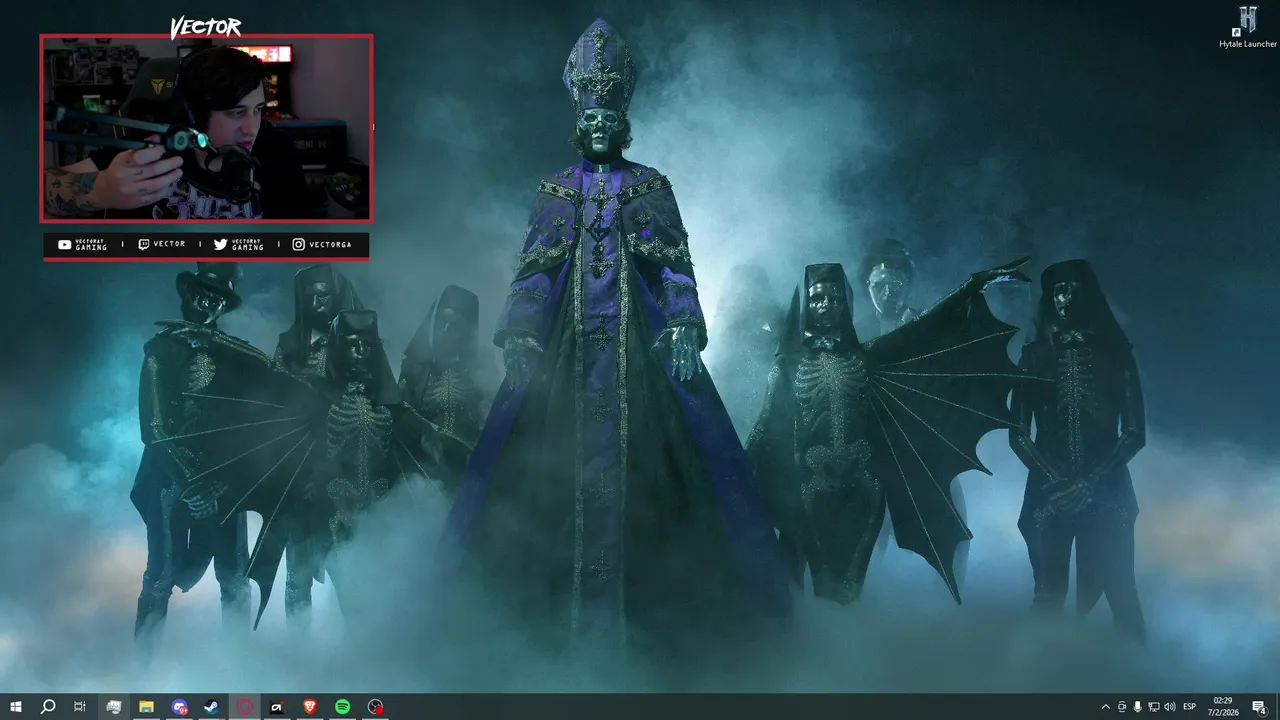
Task: Switch the ESP input language indicator
Action: (1190, 707)
